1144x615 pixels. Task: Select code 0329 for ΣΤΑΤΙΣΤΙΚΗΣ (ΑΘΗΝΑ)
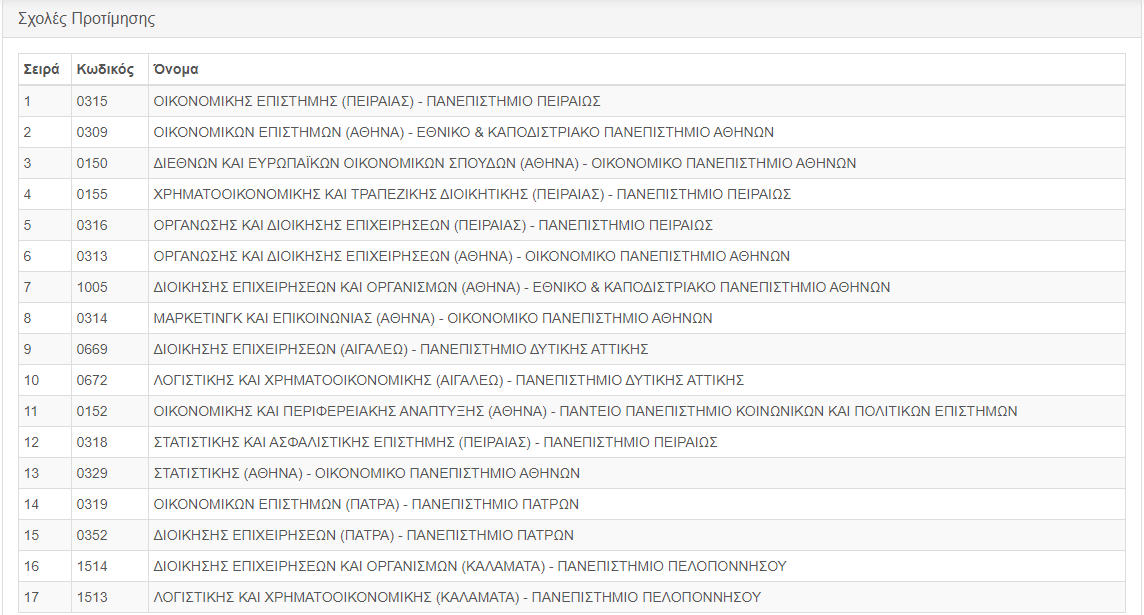click(x=92, y=473)
